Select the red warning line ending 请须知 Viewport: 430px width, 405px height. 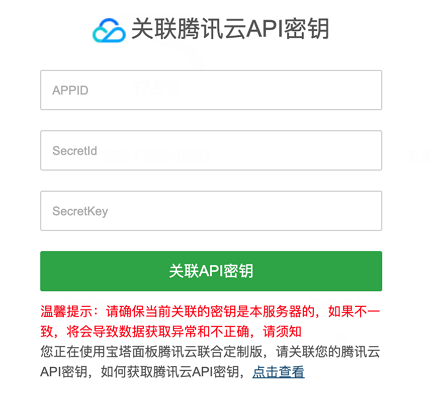[x=171, y=332]
